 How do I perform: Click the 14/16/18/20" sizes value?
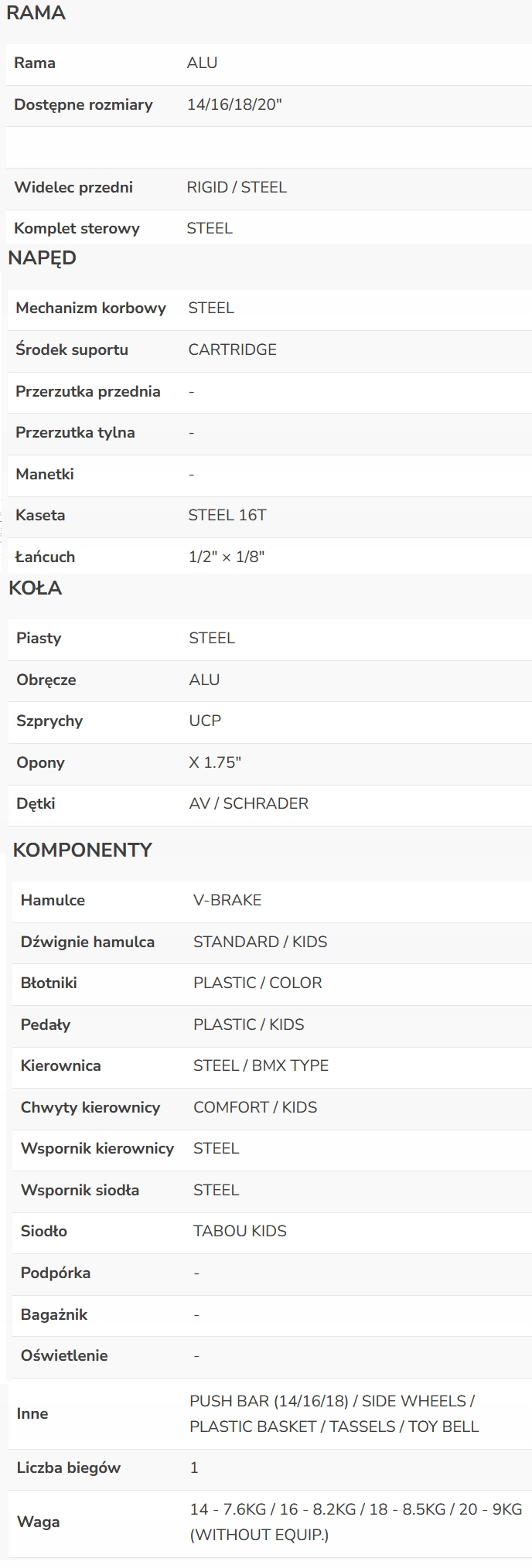coord(234,105)
